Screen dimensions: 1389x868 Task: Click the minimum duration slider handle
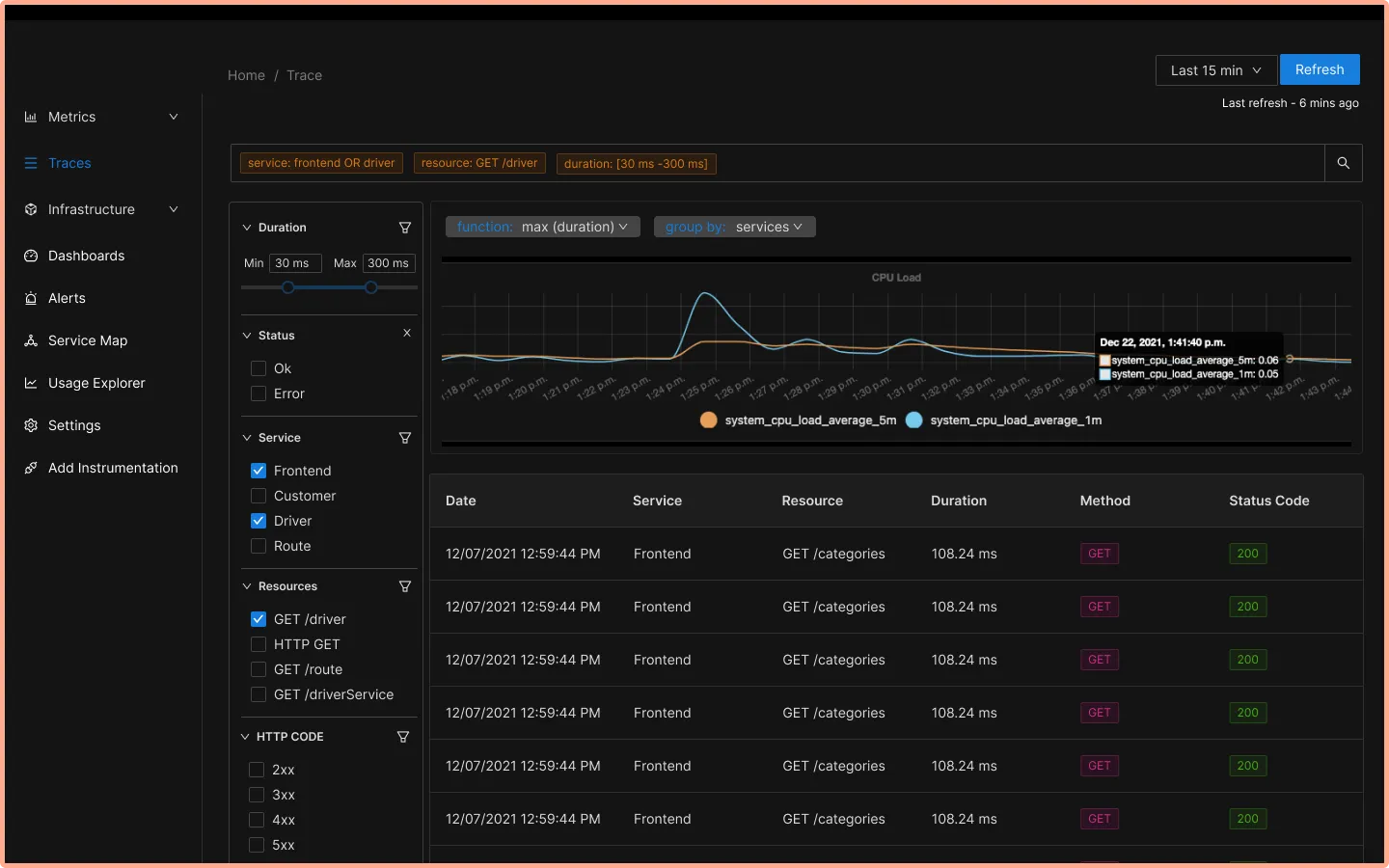point(287,287)
